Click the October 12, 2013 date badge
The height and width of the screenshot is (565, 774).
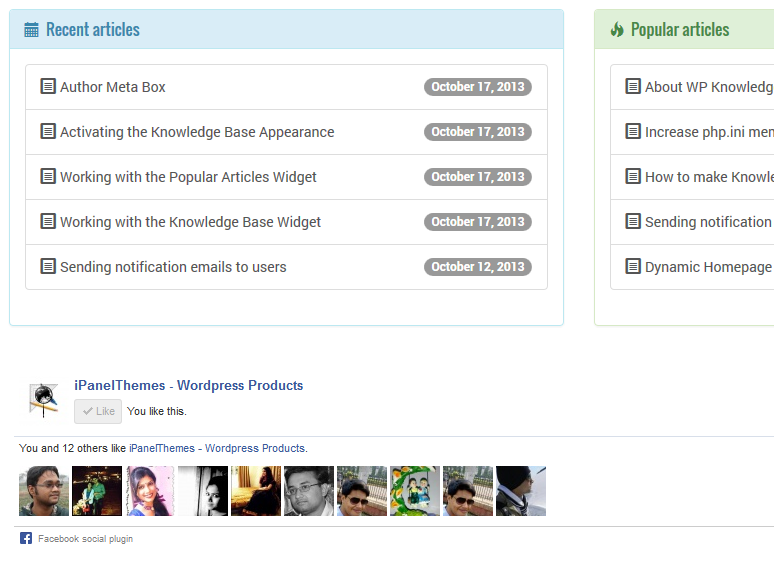click(478, 266)
